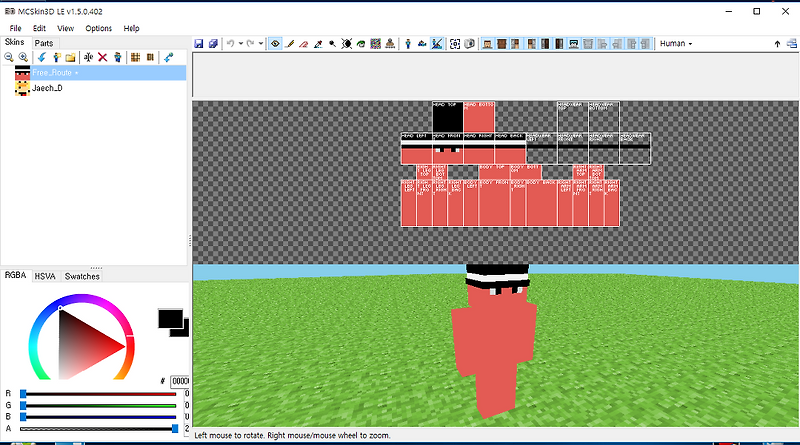Select the color Dropper tool

[318, 44]
